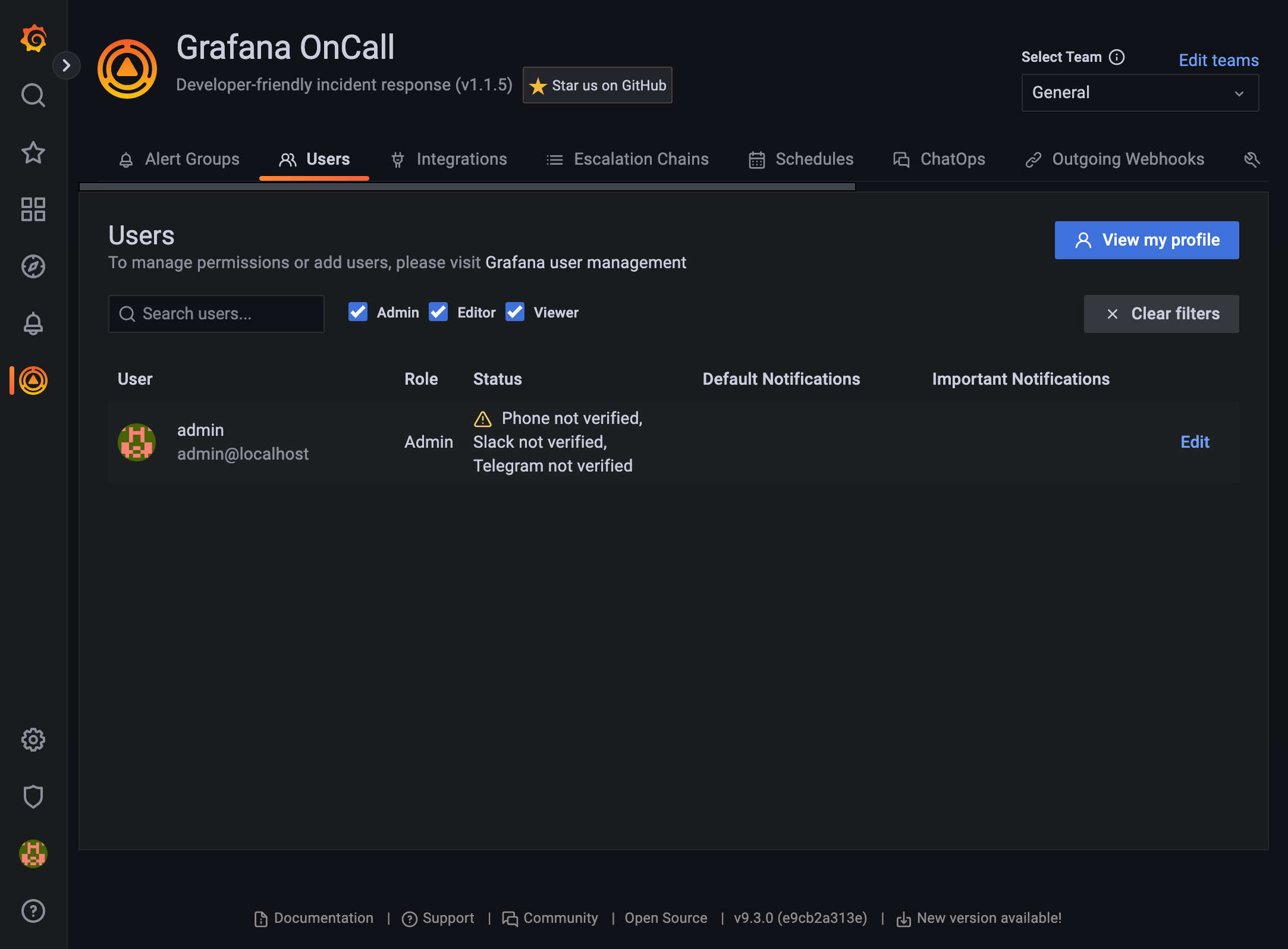Viewport: 1288px width, 949px height.
Task: Open Starred dashboards star icon
Action: pyautogui.click(x=33, y=153)
